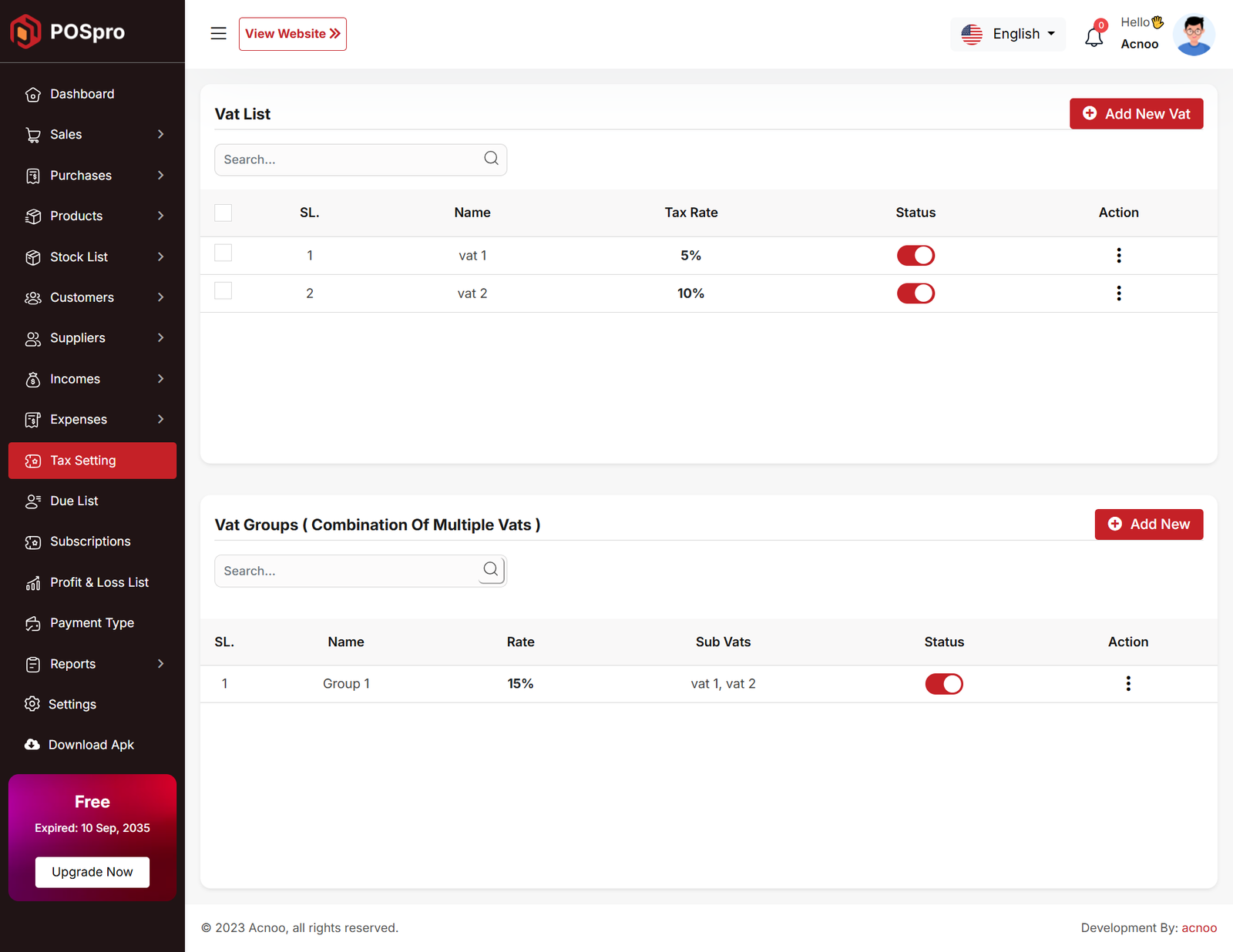Select all rows using header checkbox
Image resolution: width=1233 pixels, height=952 pixels.
pos(223,213)
